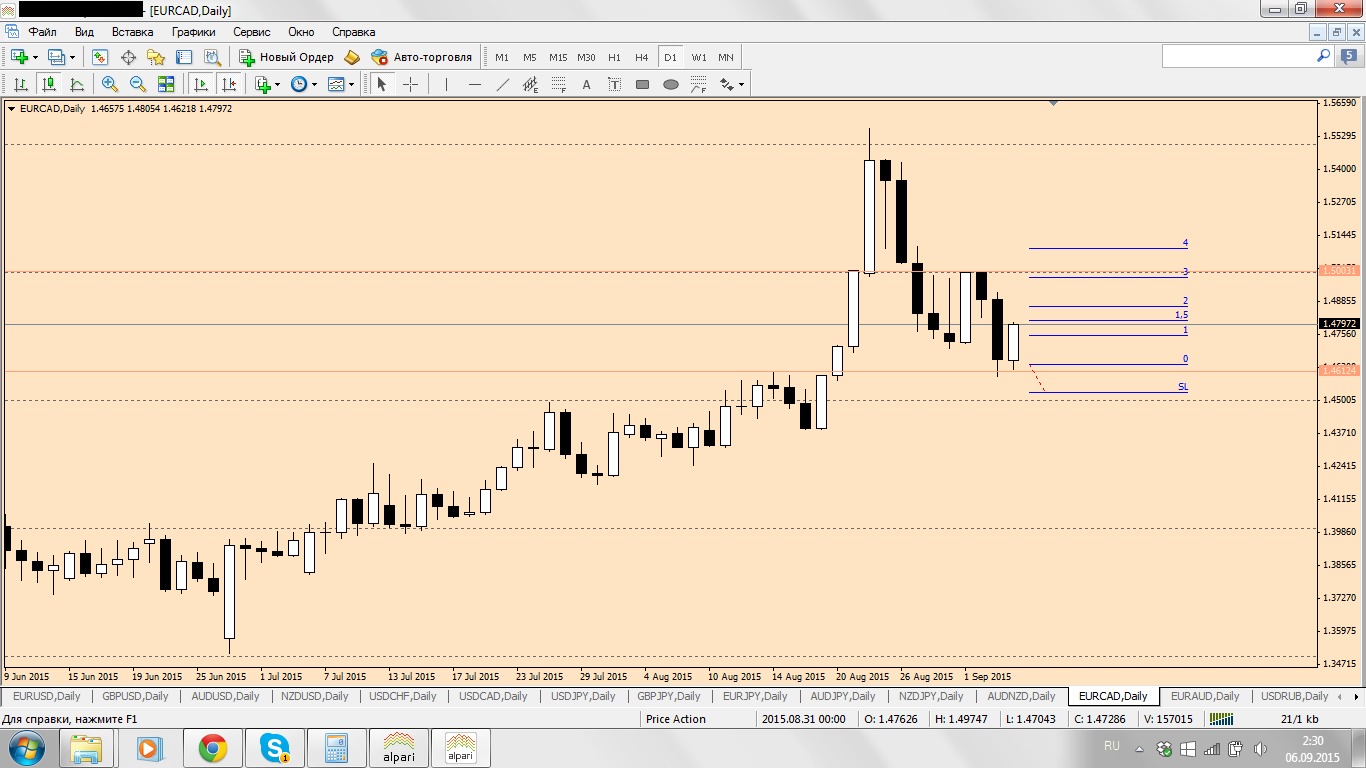The height and width of the screenshot is (768, 1366).
Task: Open the Вставка menu
Action: click(x=132, y=32)
